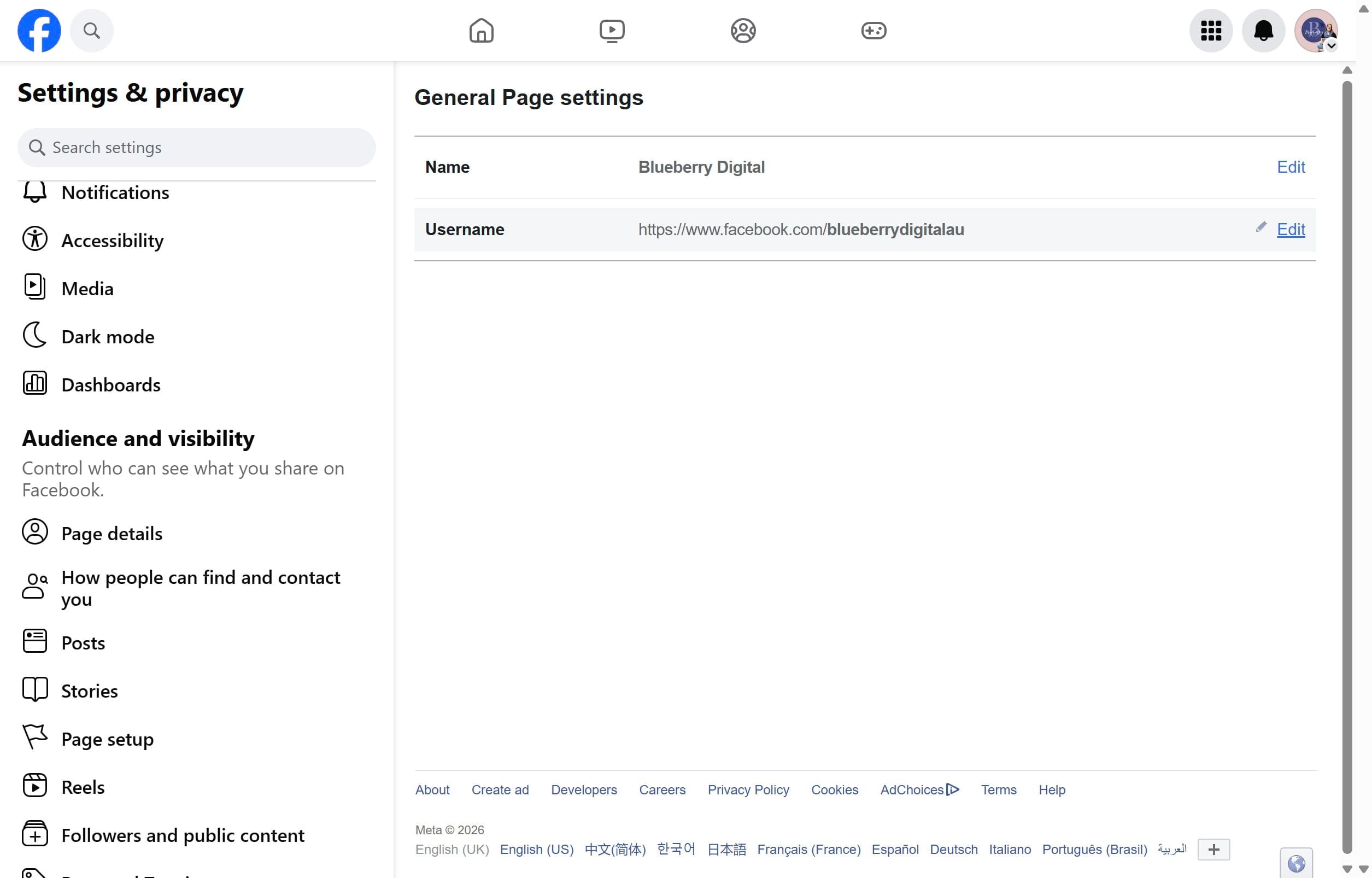
Task: Open Followers and public content settings
Action: [197, 835]
